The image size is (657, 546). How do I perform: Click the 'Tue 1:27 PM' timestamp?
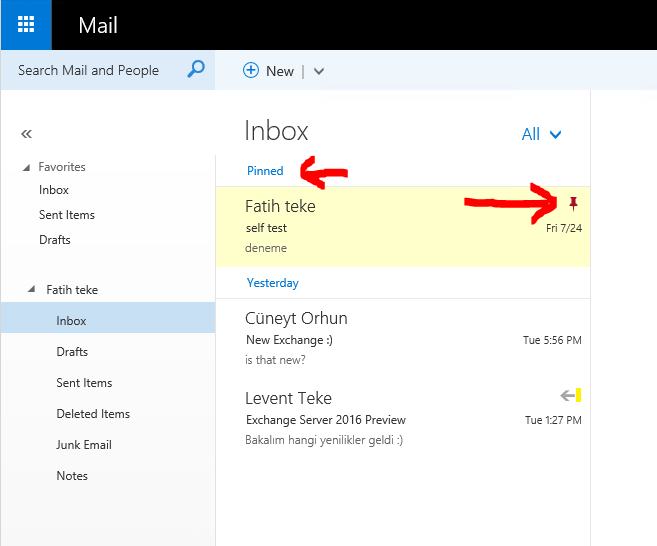pyautogui.click(x=553, y=420)
